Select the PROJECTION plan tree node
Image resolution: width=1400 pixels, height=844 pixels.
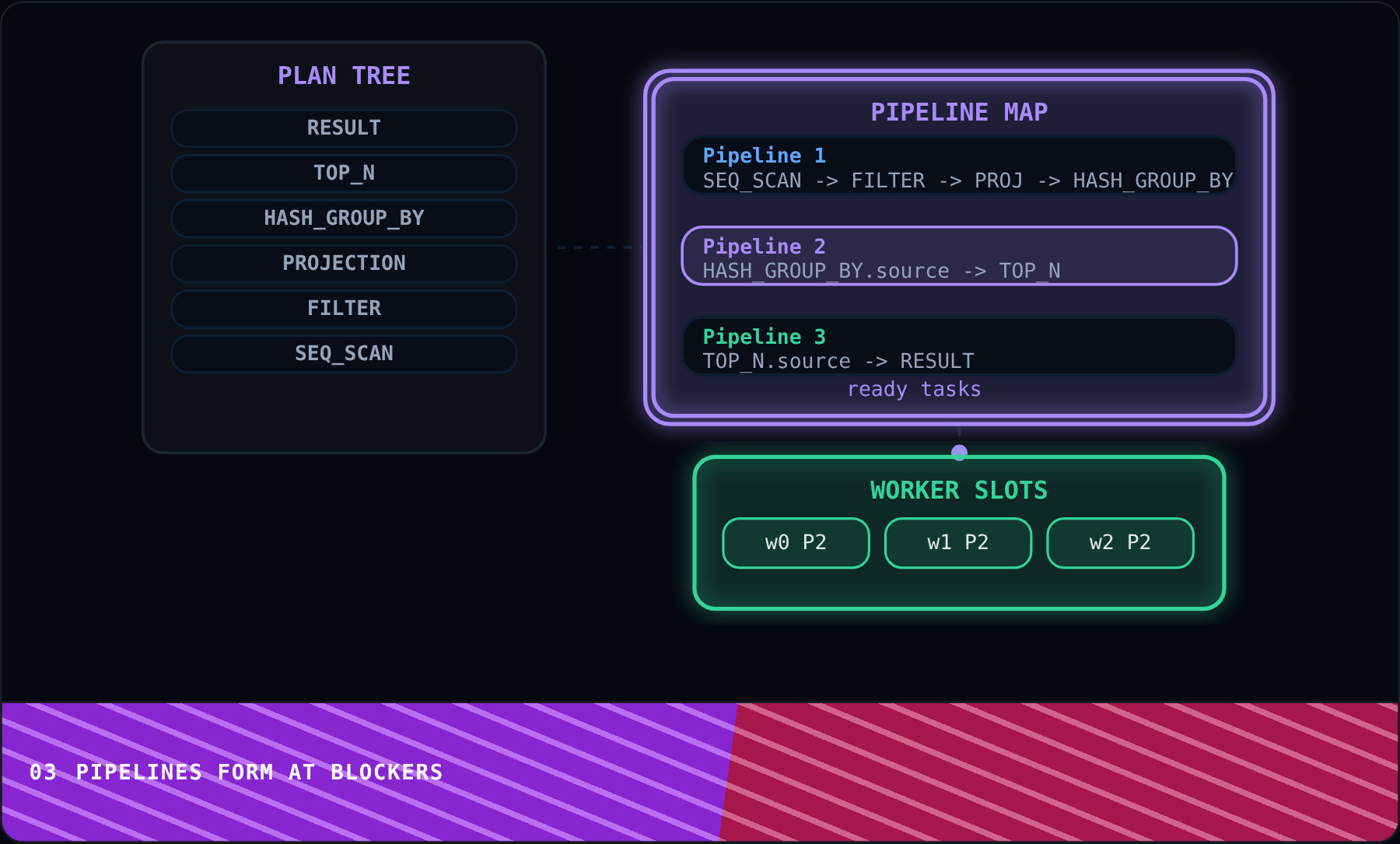(344, 263)
